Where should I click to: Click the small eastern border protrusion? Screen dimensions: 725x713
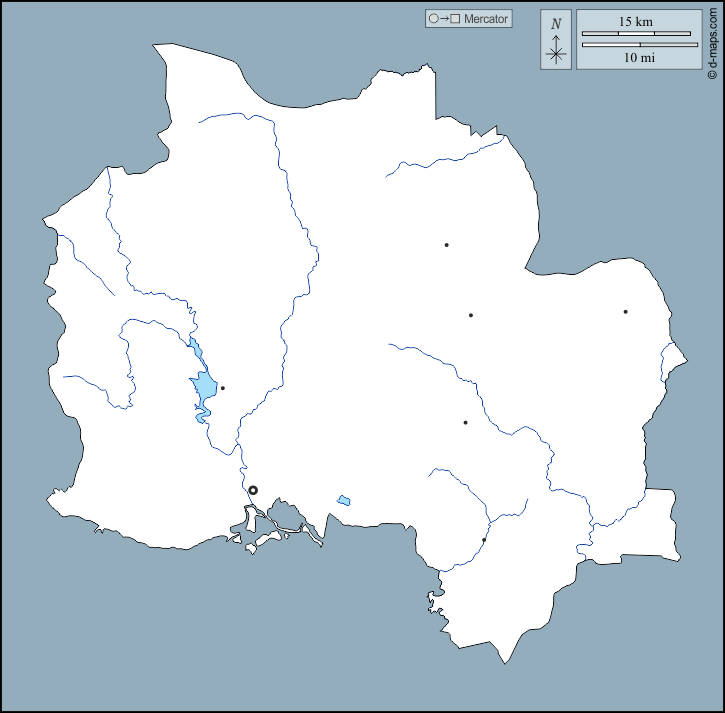click(x=676, y=354)
